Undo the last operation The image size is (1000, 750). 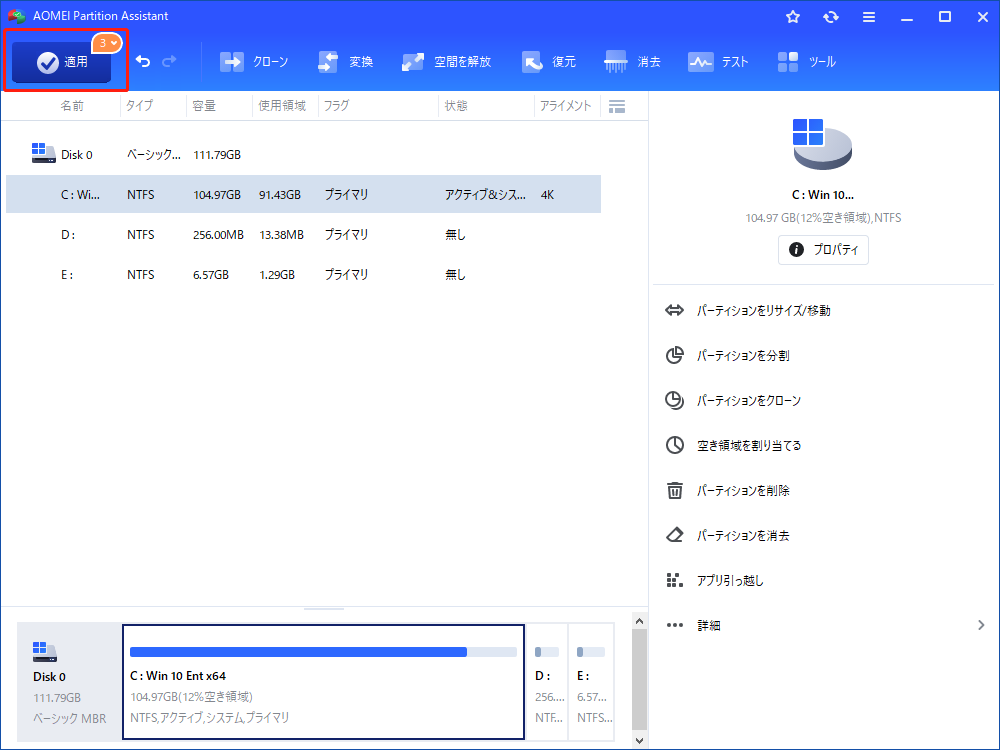click(143, 61)
